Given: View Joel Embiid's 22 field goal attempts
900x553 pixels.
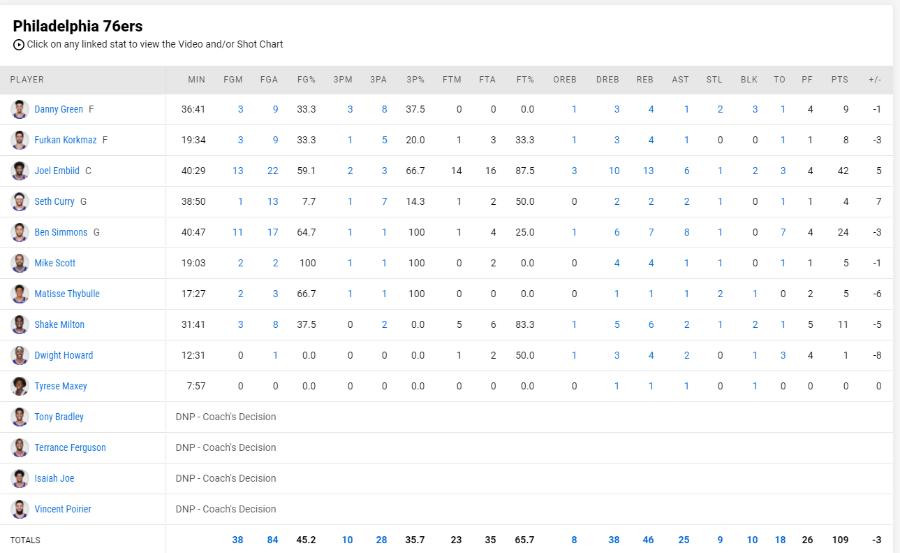Looking at the screenshot, I should pyautogui.click(x=273, y=171).
